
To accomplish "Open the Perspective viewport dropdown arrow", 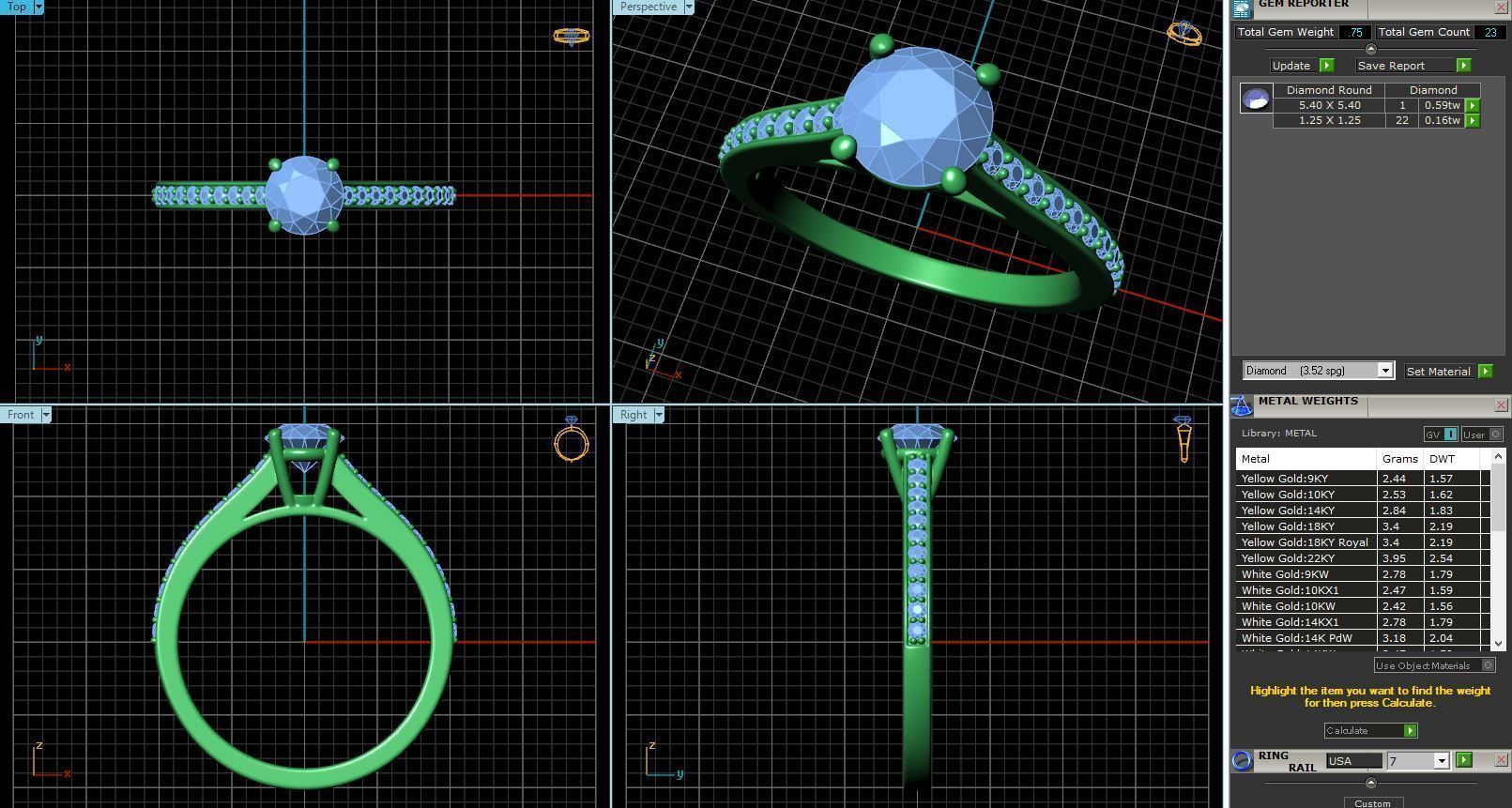I will click(x=689, y=7).
